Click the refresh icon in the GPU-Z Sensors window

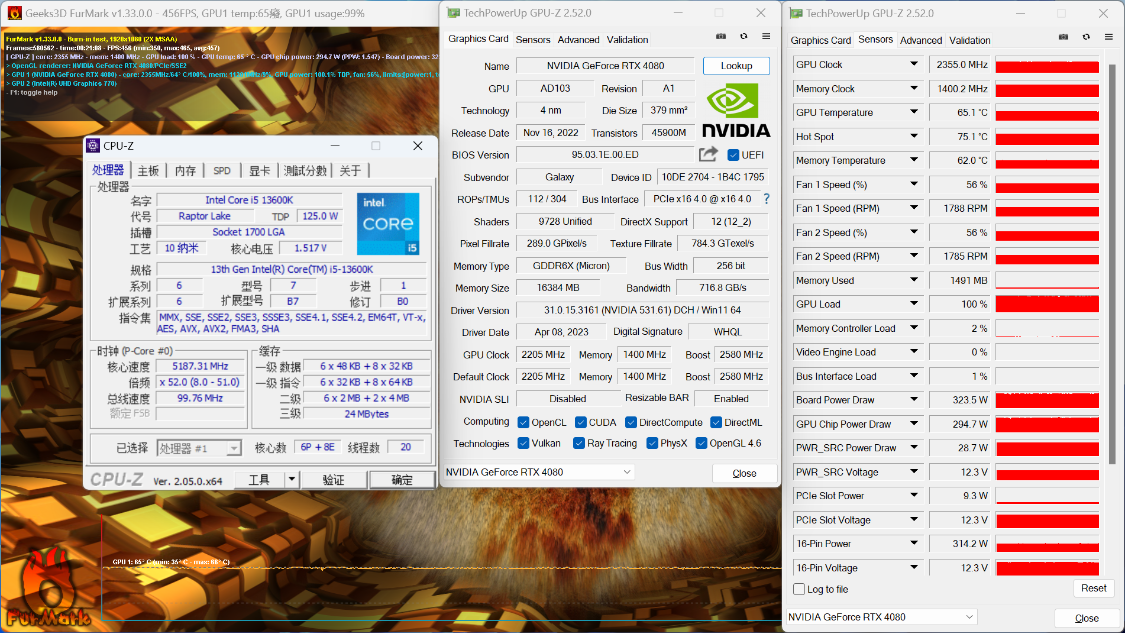(x=1086, y=37)
